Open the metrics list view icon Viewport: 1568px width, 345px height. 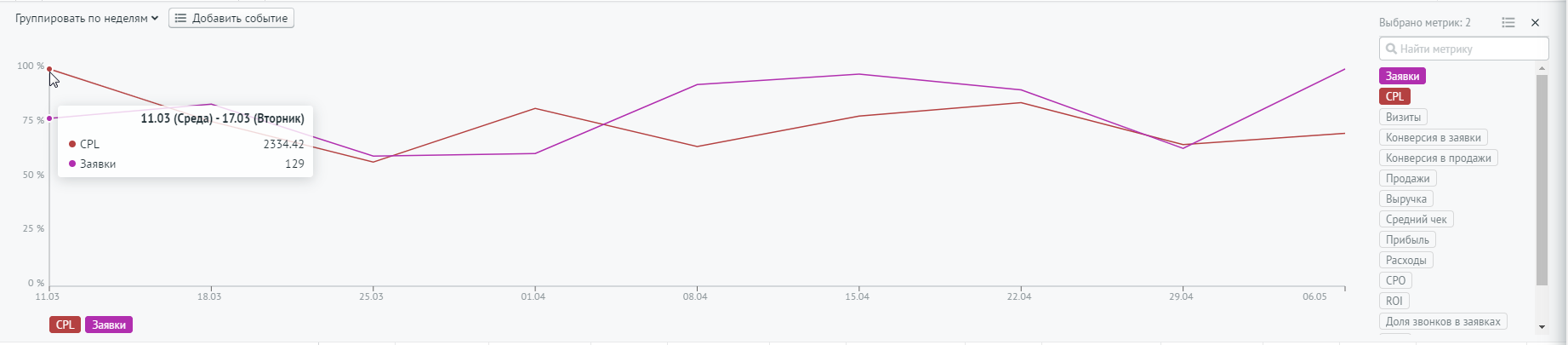pyautogui.click(x=1508, y=23)
